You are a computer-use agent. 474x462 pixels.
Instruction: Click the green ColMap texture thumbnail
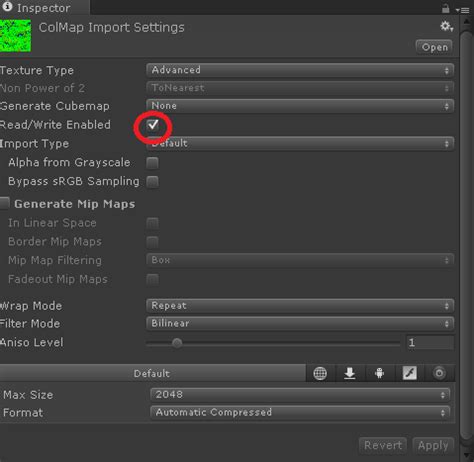pyautogui.click(x=16, y=36)
